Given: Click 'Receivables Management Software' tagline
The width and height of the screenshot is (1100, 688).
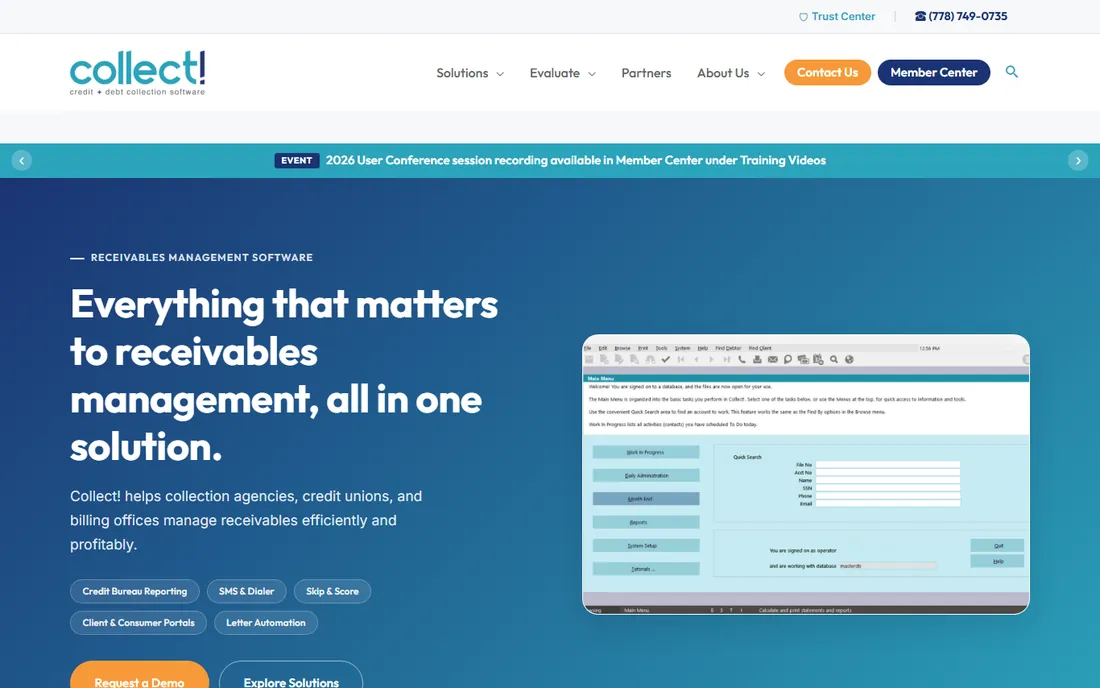Looking at the screenshot, I should pyautogui.click(x=201, y=257).
